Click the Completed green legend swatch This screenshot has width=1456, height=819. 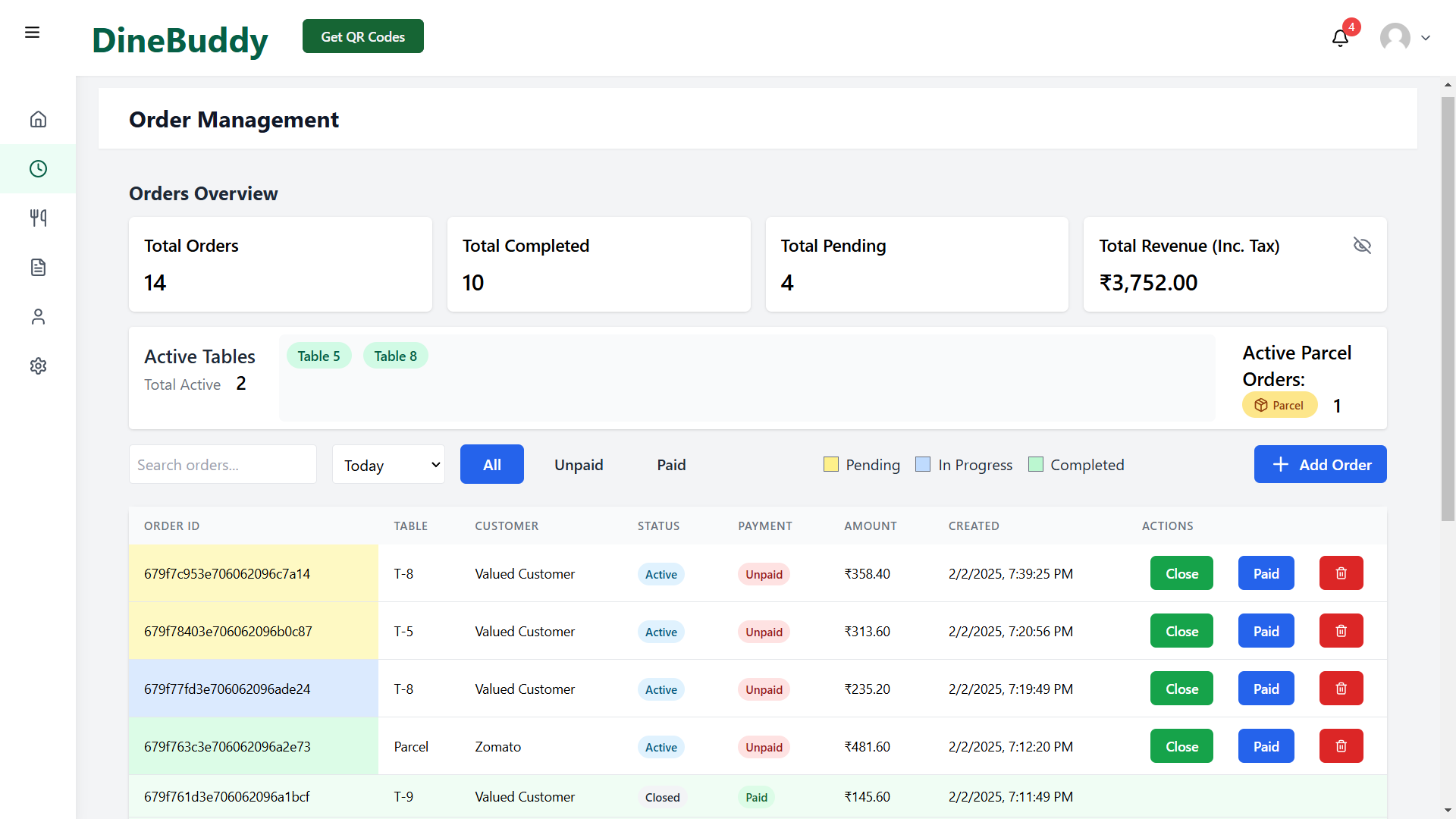pos(1036,464)
